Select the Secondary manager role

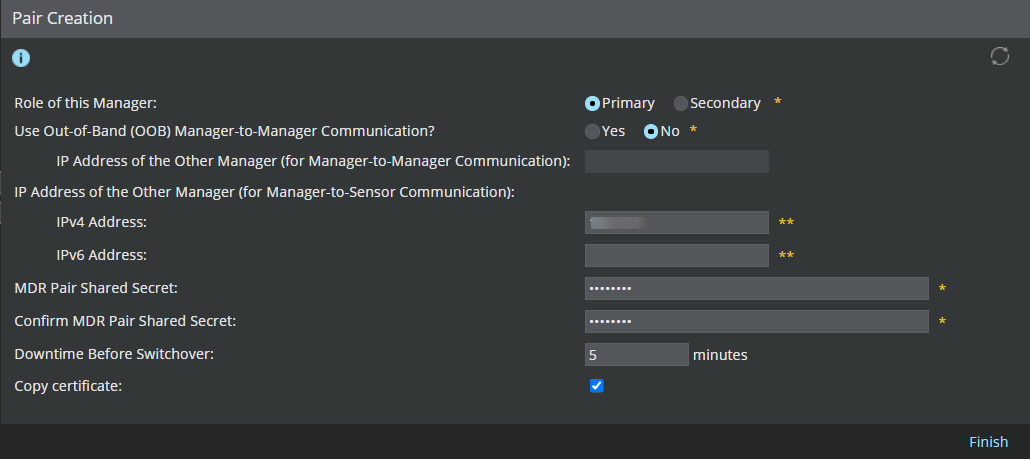pyautogui.click(x=681, y=104)
